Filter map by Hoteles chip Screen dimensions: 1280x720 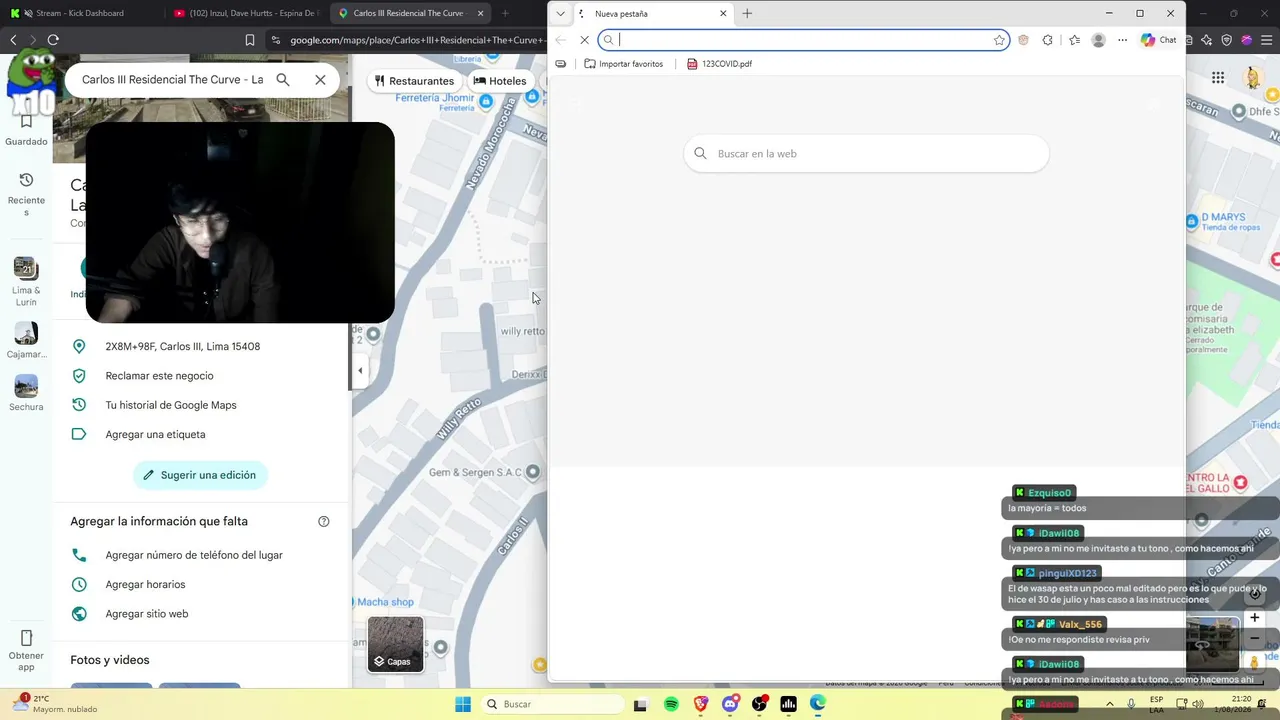(500, 81)
